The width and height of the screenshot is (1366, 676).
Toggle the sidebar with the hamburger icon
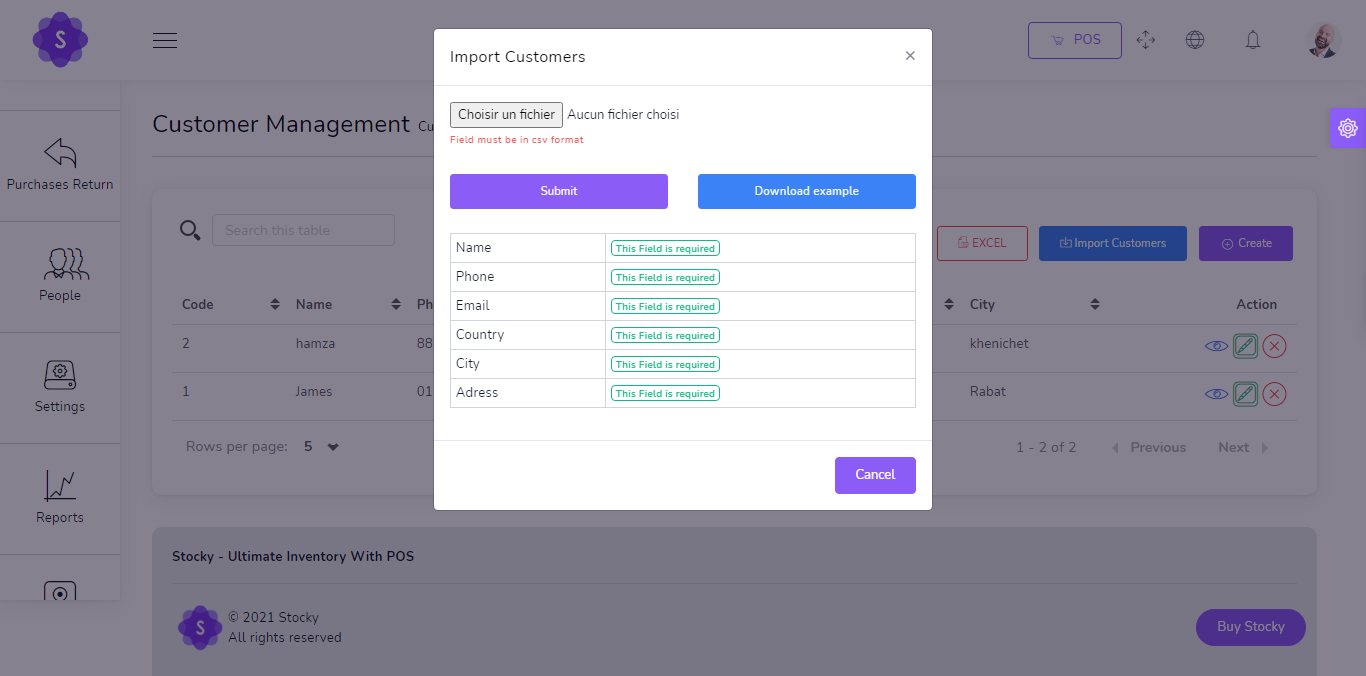[164, 40]
